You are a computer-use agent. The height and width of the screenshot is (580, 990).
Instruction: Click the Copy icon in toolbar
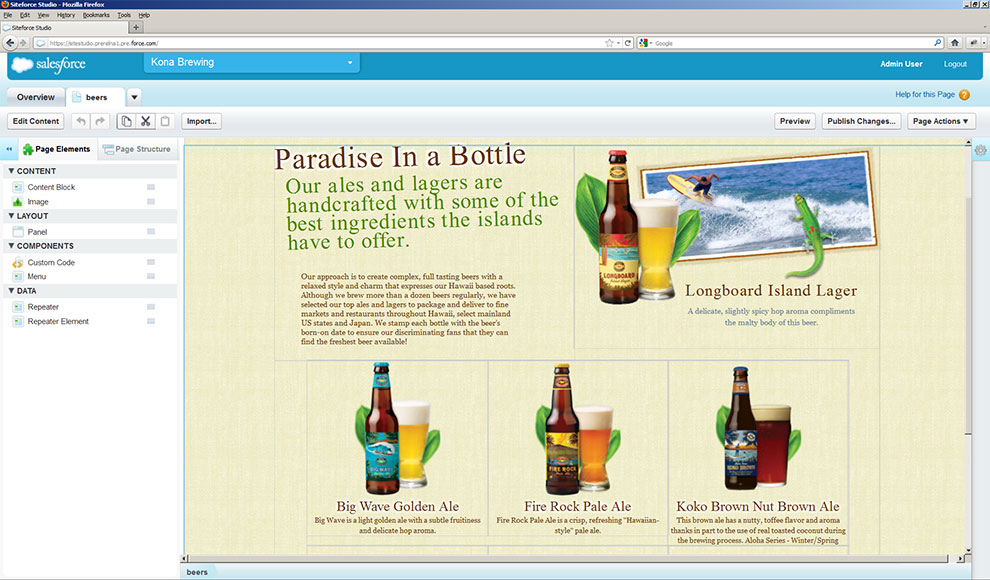click(x=126, y=121)
